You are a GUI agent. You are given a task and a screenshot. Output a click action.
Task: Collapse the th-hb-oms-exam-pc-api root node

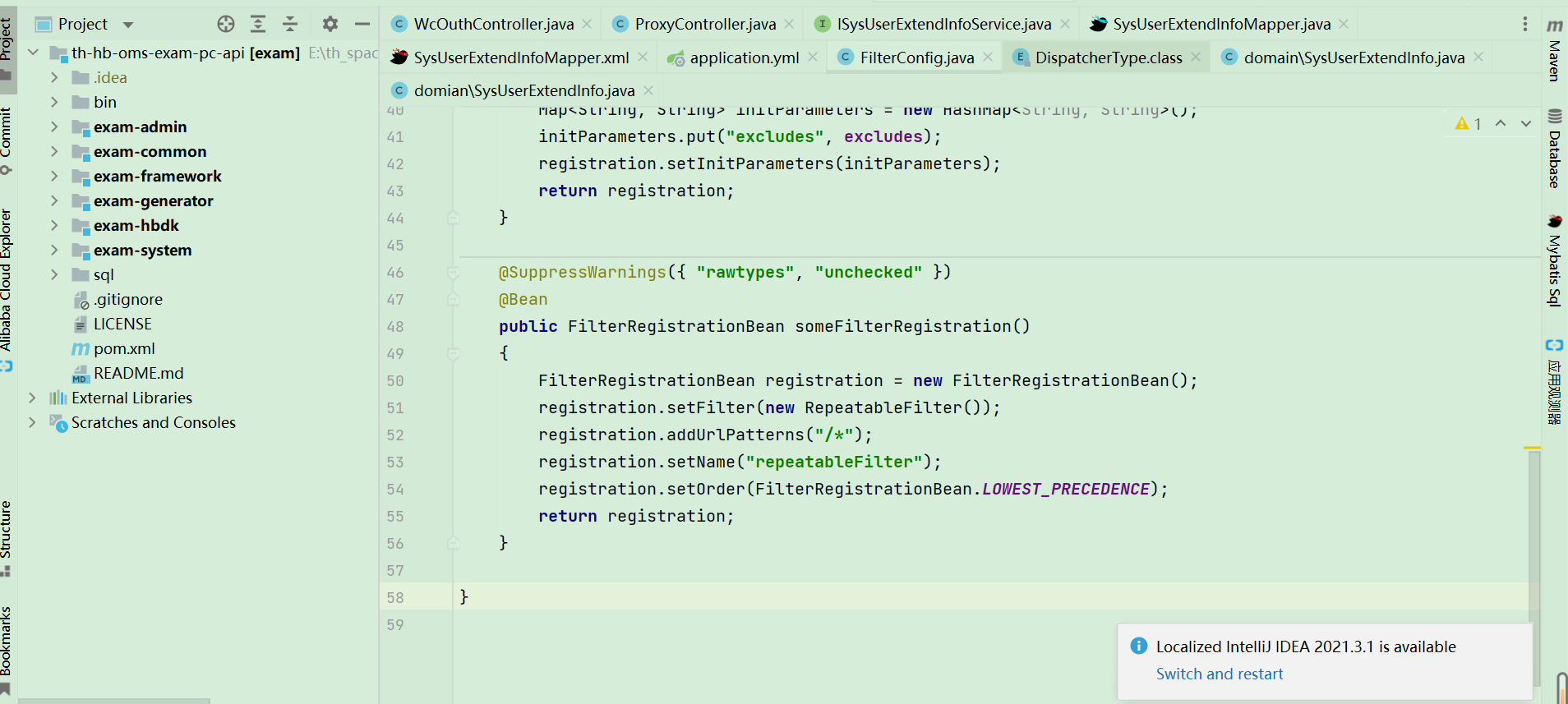(x=33, y=53)
